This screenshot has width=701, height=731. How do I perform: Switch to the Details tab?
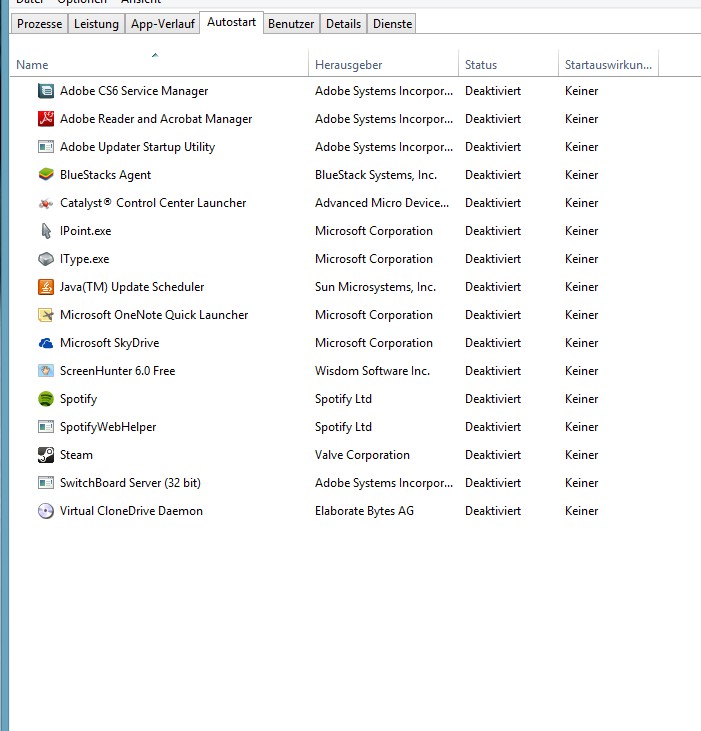344,24
